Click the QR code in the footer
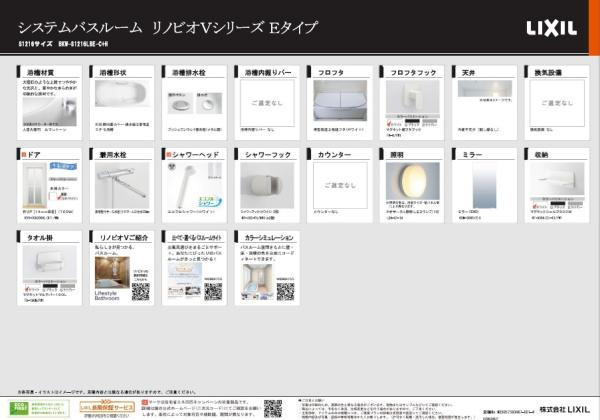This screenshot has height=420, width=600. click(273, 409)
